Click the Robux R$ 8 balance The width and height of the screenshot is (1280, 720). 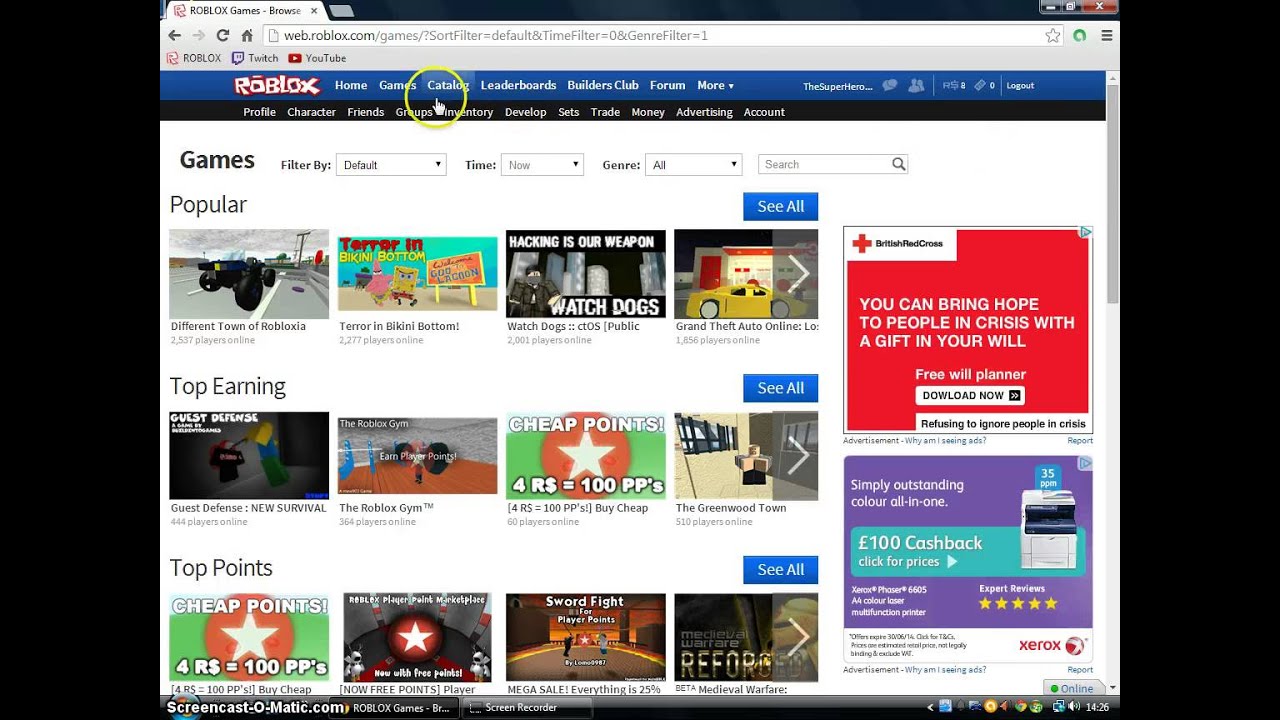point(954,86)
